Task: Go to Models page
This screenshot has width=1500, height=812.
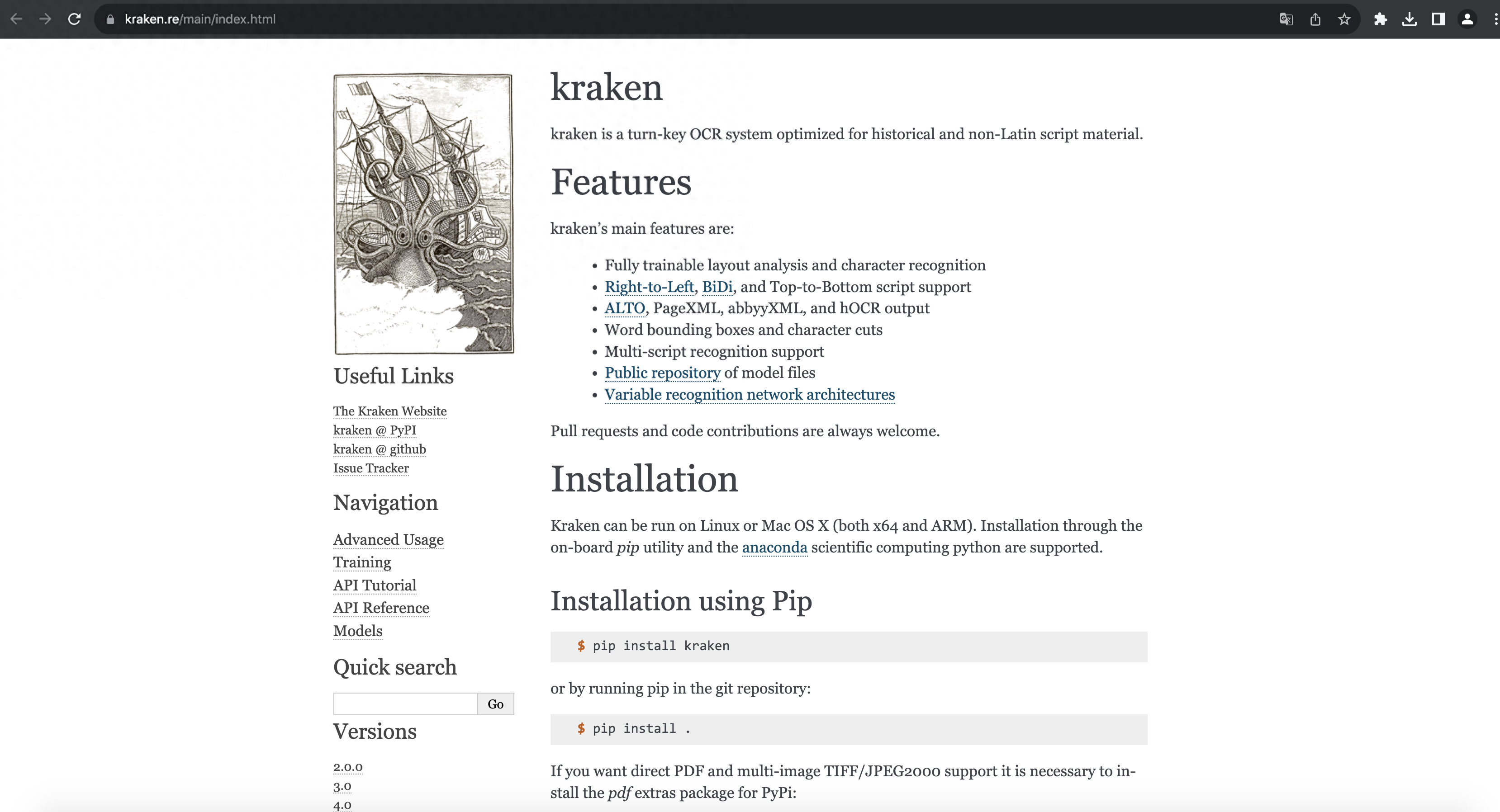Action: [357, 631]
